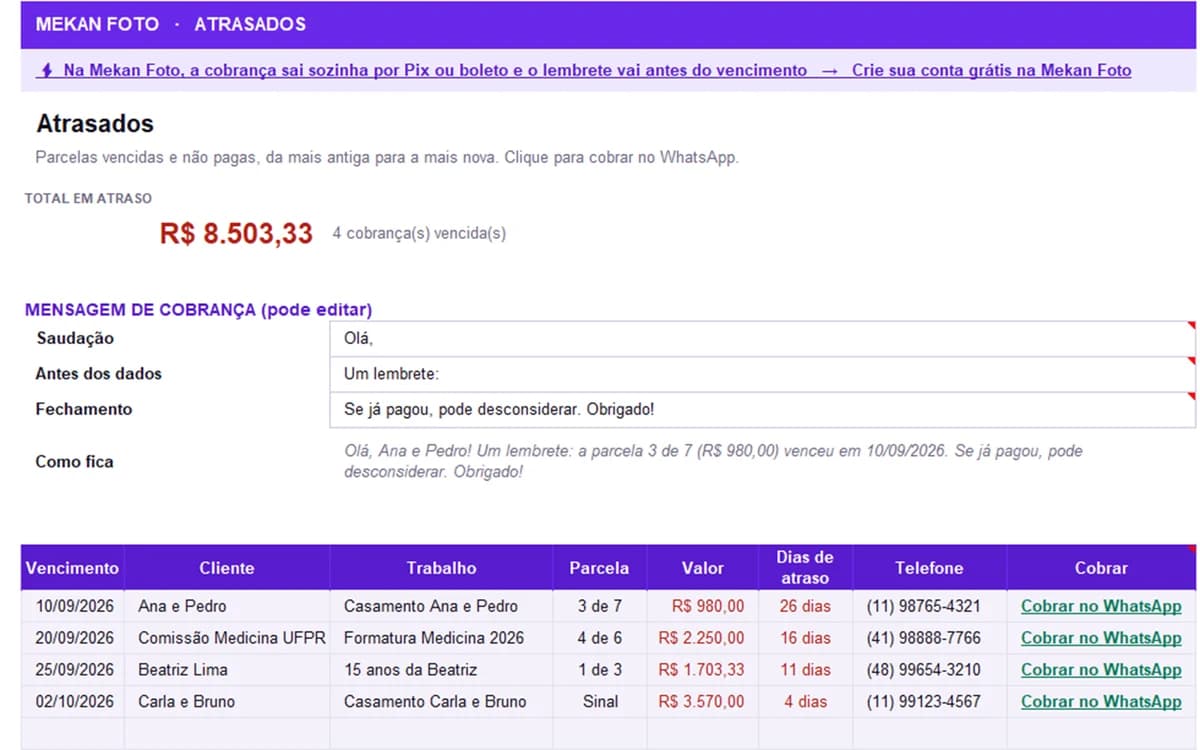Select the 'Como fica' label
1200x750 pixels.
tap(74, 462)
